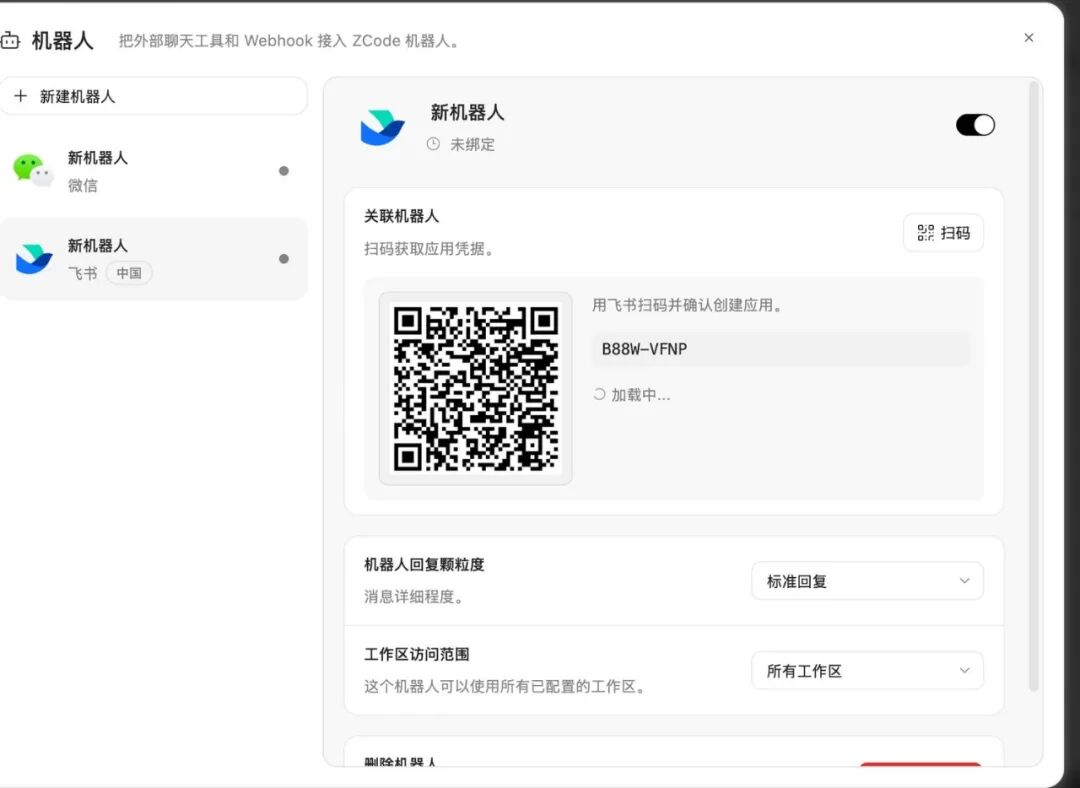Click the loading spinner beside 加载中

[599, 394]
